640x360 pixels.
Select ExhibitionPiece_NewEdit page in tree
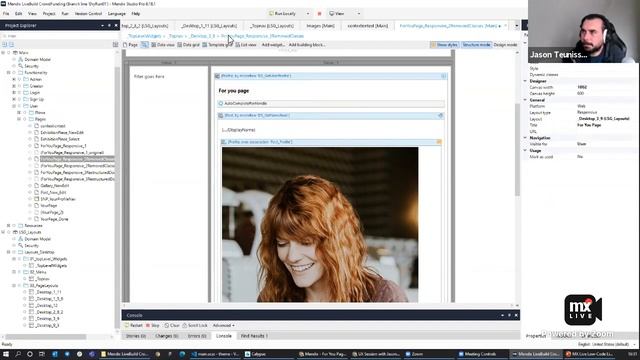[x=62, y=133]
